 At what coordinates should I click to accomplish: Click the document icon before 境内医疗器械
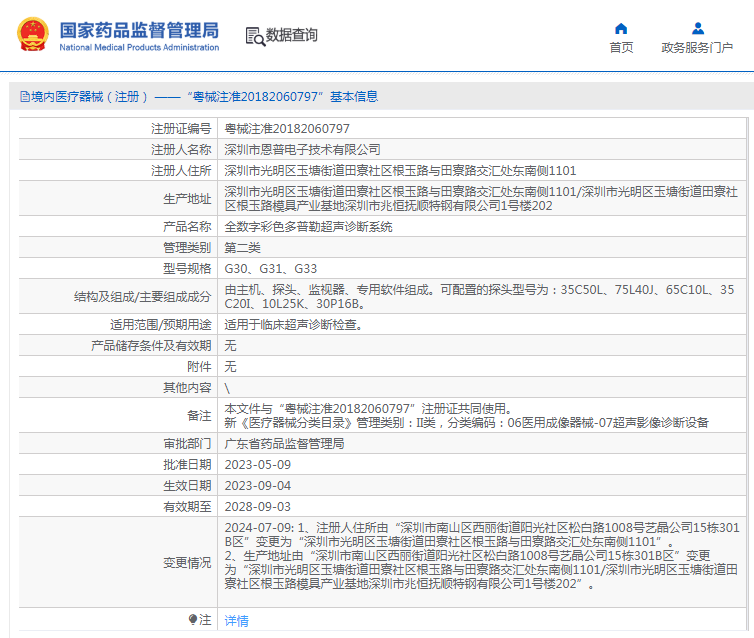[25, 97]
